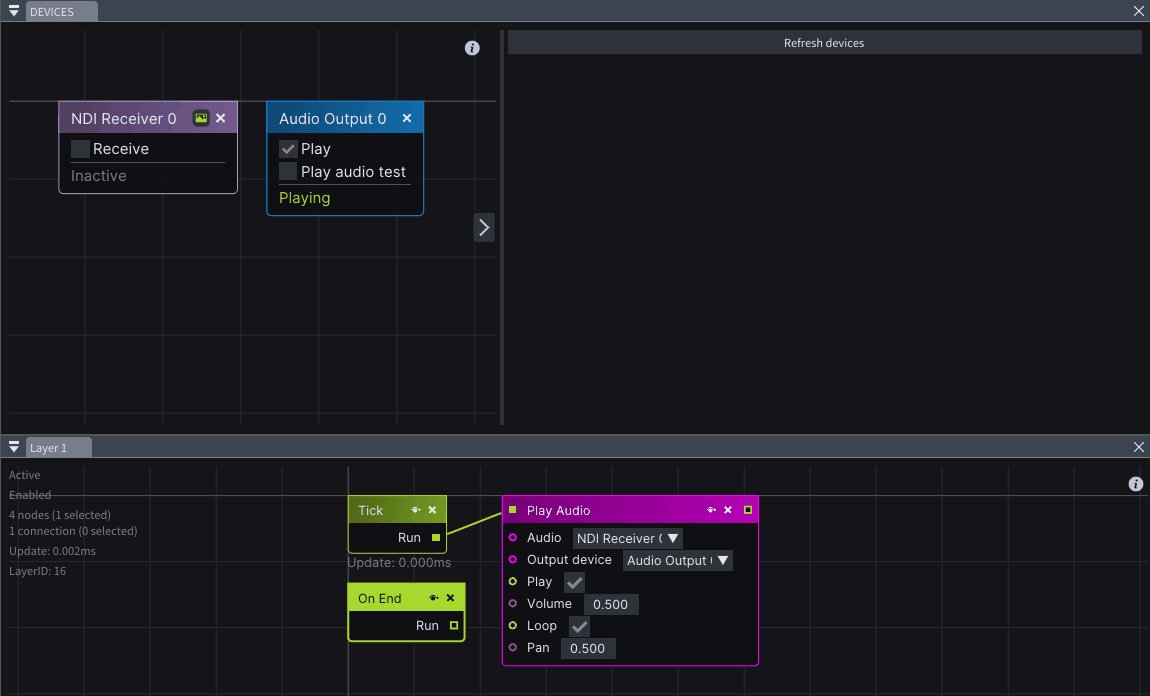Enable the Play audio test checkbox
Screen dimensions: 1150x696
coord(288,172)
